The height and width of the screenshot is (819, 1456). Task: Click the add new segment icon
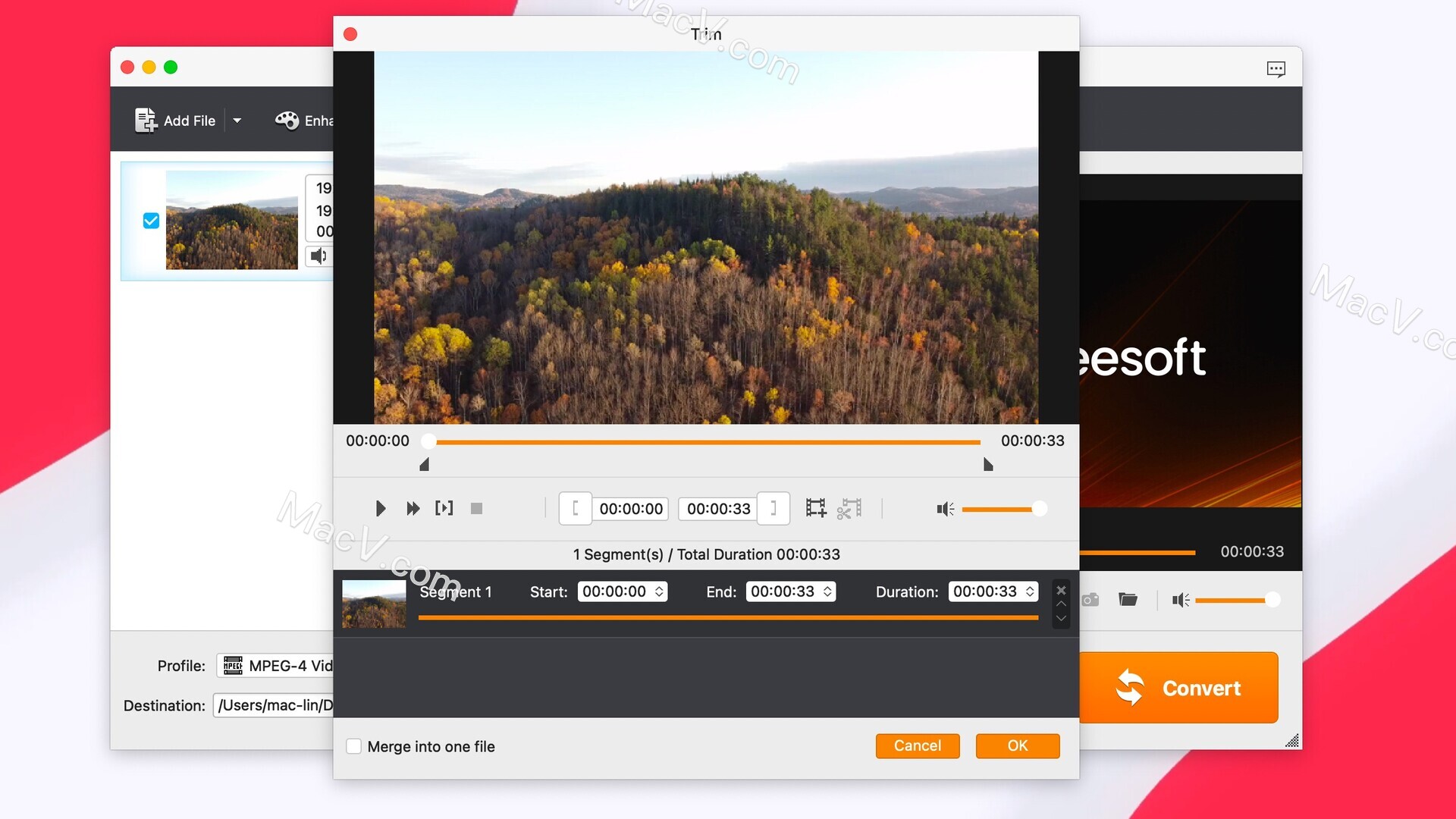point(816,508)
